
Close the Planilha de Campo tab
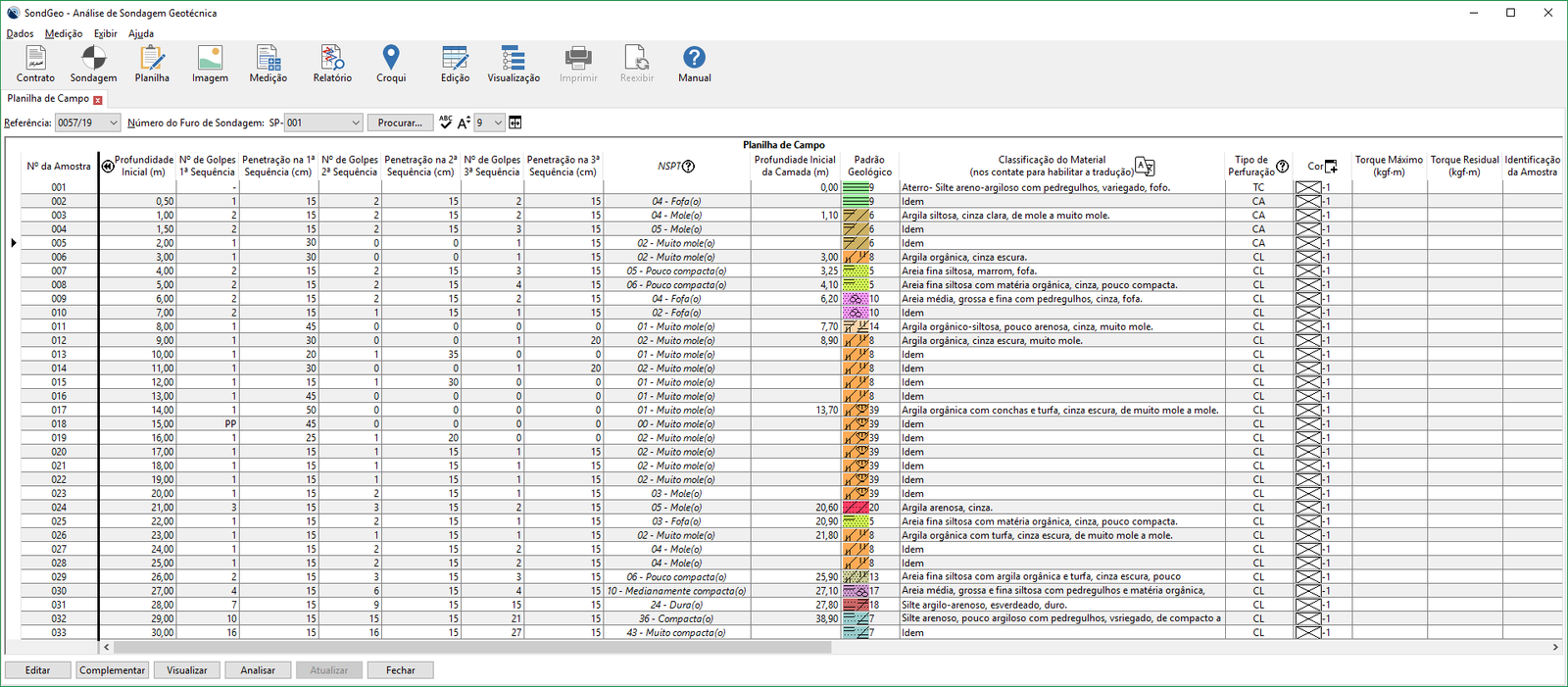point(98,100)
